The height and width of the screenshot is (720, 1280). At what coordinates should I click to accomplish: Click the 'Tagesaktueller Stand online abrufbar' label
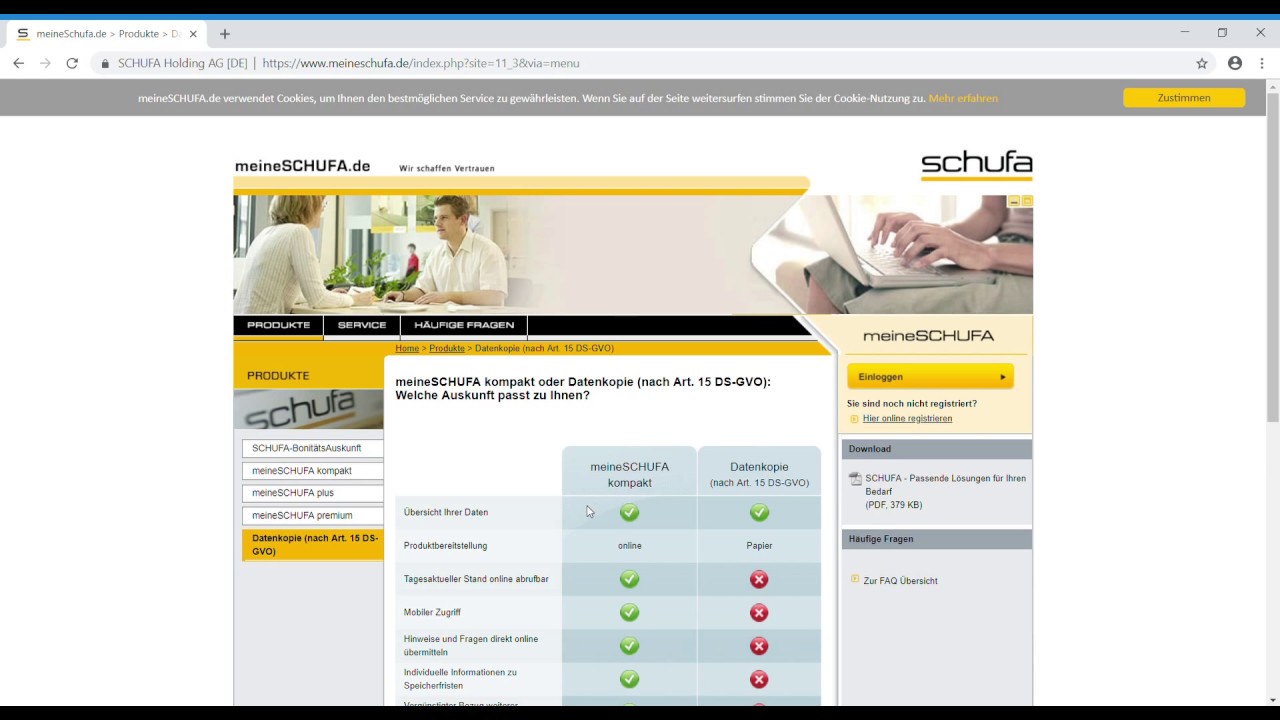click(476, 579)
